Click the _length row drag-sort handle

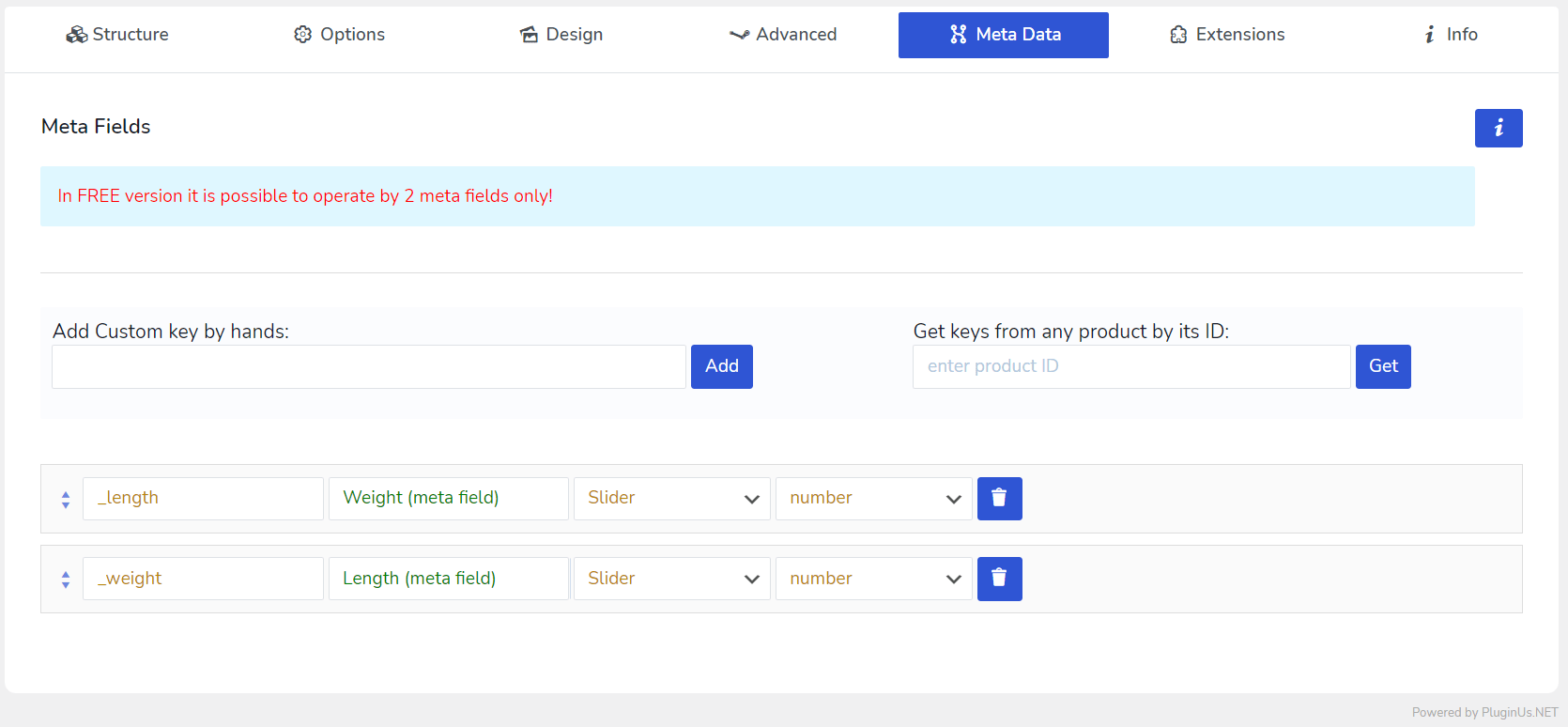click(66, 499)
